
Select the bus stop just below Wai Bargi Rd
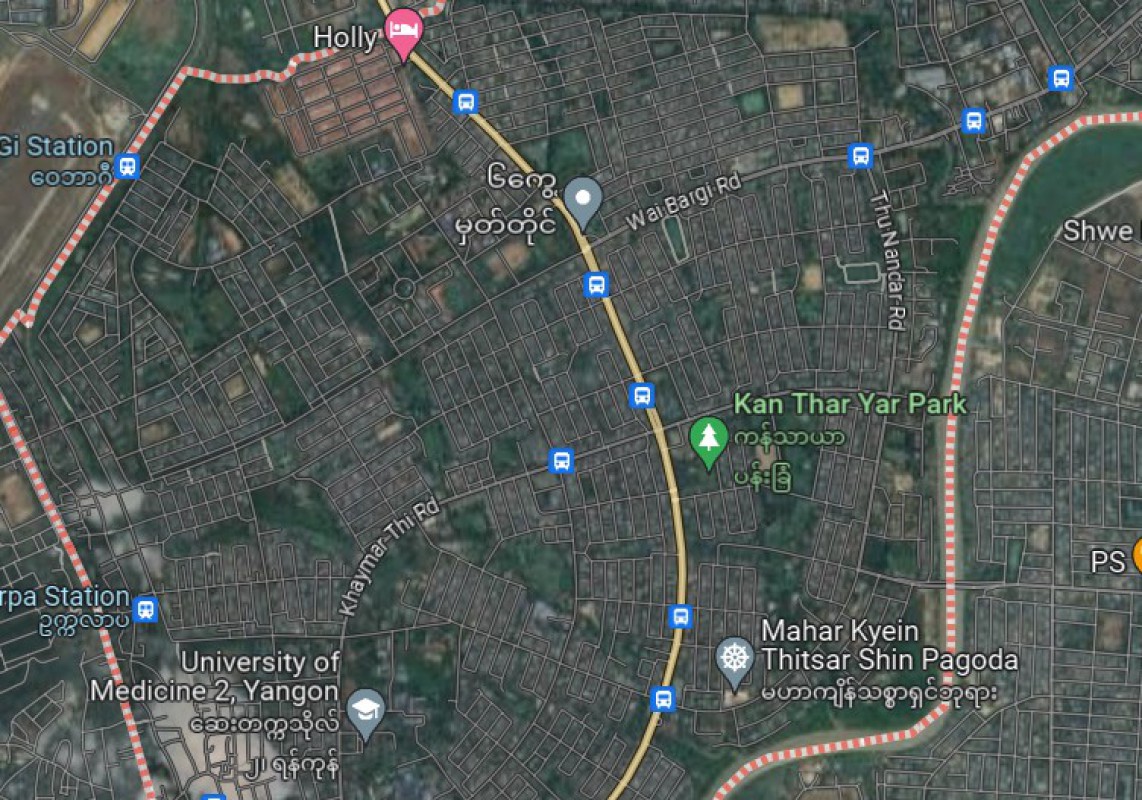pyautogui.click(x=596, y=284)
